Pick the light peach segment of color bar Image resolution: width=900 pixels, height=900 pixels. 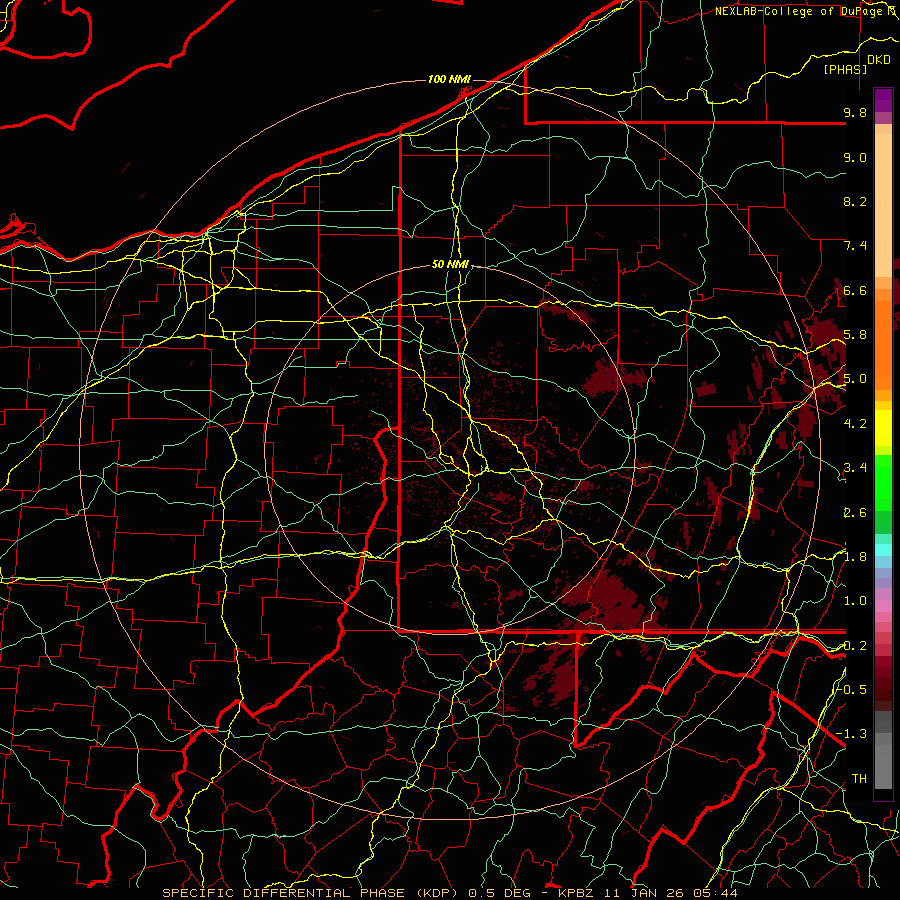click(883, 207)
